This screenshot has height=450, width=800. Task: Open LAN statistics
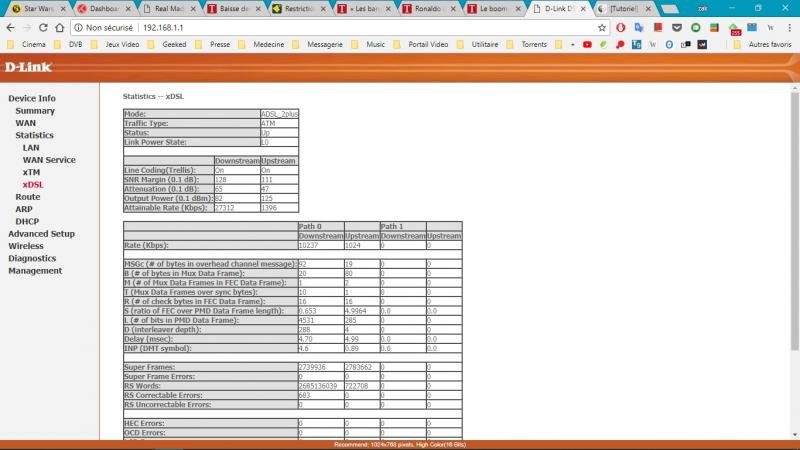click(31, 147)
